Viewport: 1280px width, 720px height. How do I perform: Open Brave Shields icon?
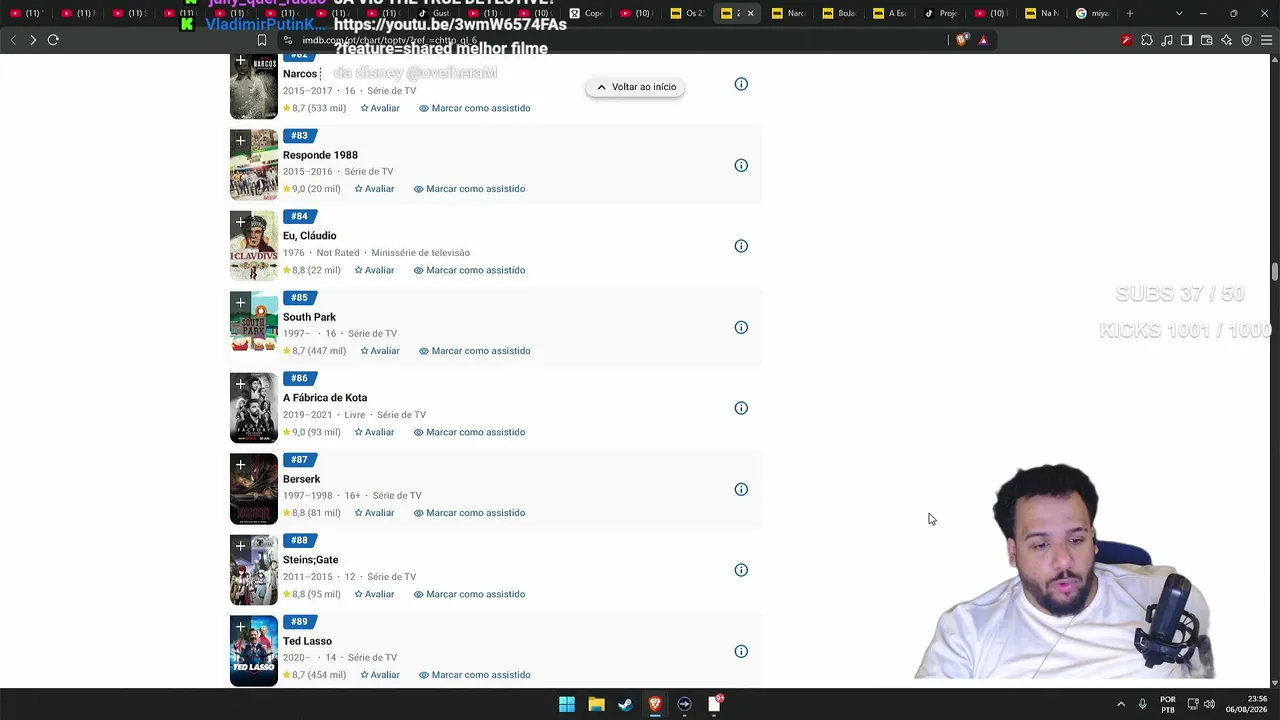[962, 40]
